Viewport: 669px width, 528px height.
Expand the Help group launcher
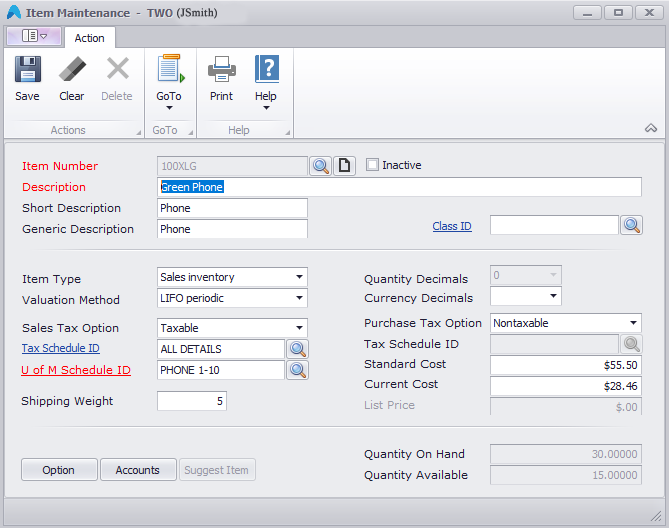tap(288, 133)
